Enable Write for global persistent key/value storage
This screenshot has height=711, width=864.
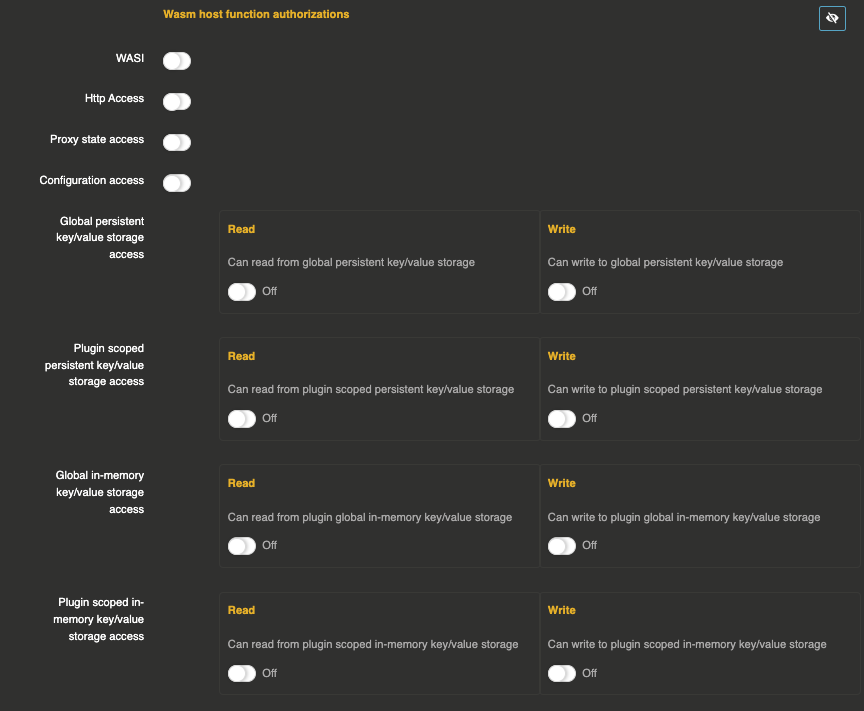coord(562,291)
